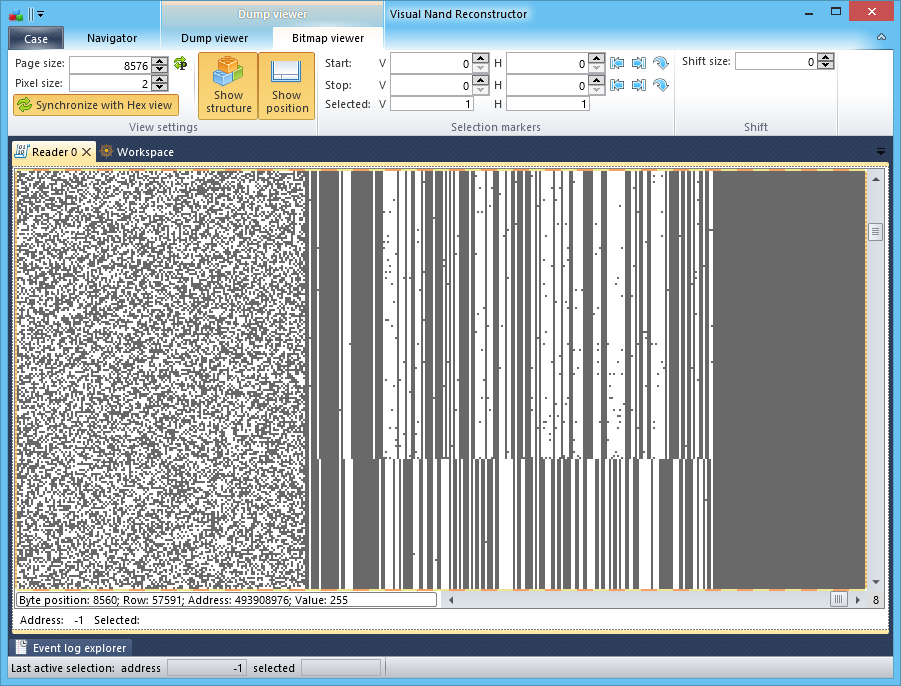Toggle Show structure button
The height and width of the screenshot is (686, 901).
click(228, 86)
